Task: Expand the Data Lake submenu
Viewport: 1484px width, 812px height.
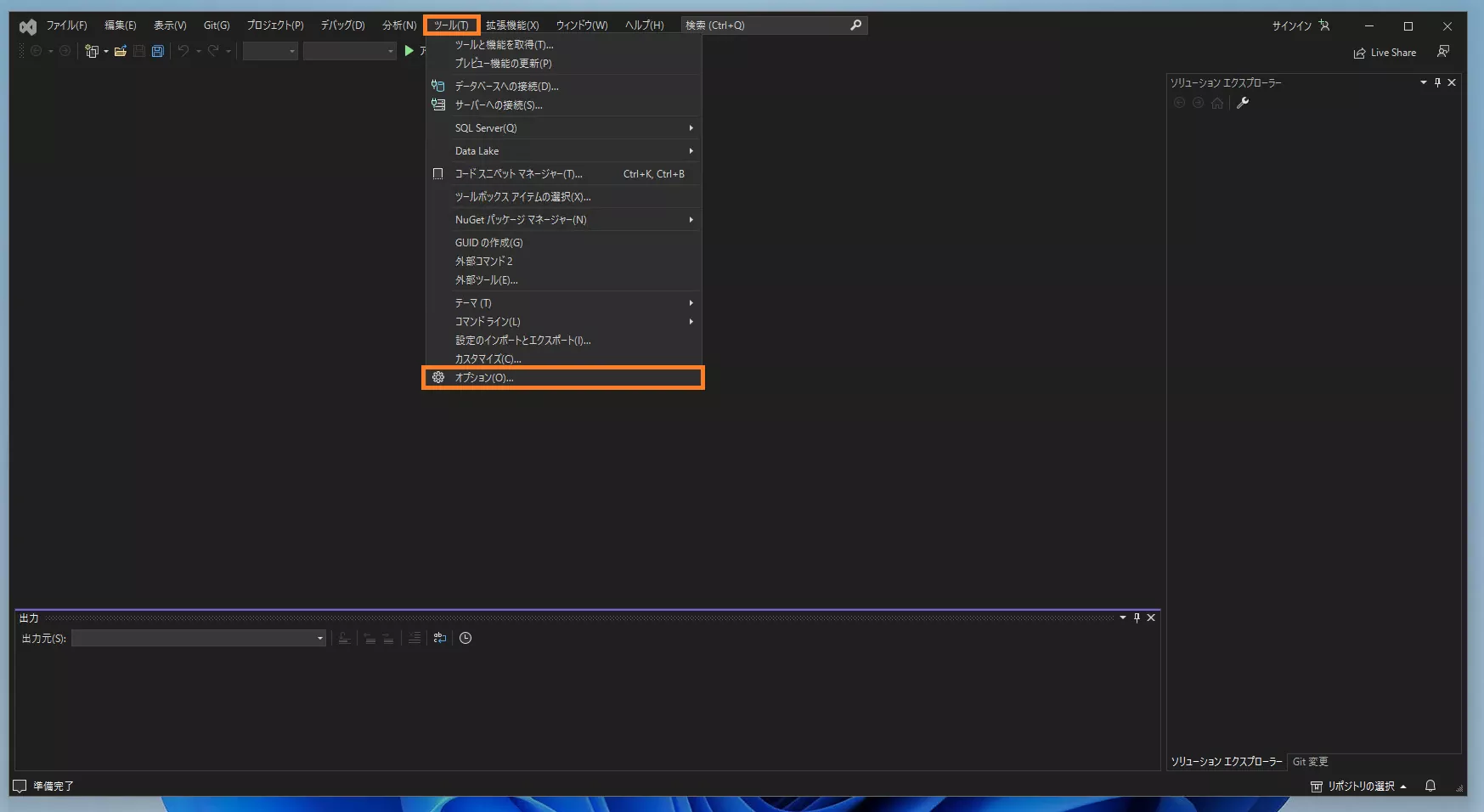Action: tap(564, 151)
